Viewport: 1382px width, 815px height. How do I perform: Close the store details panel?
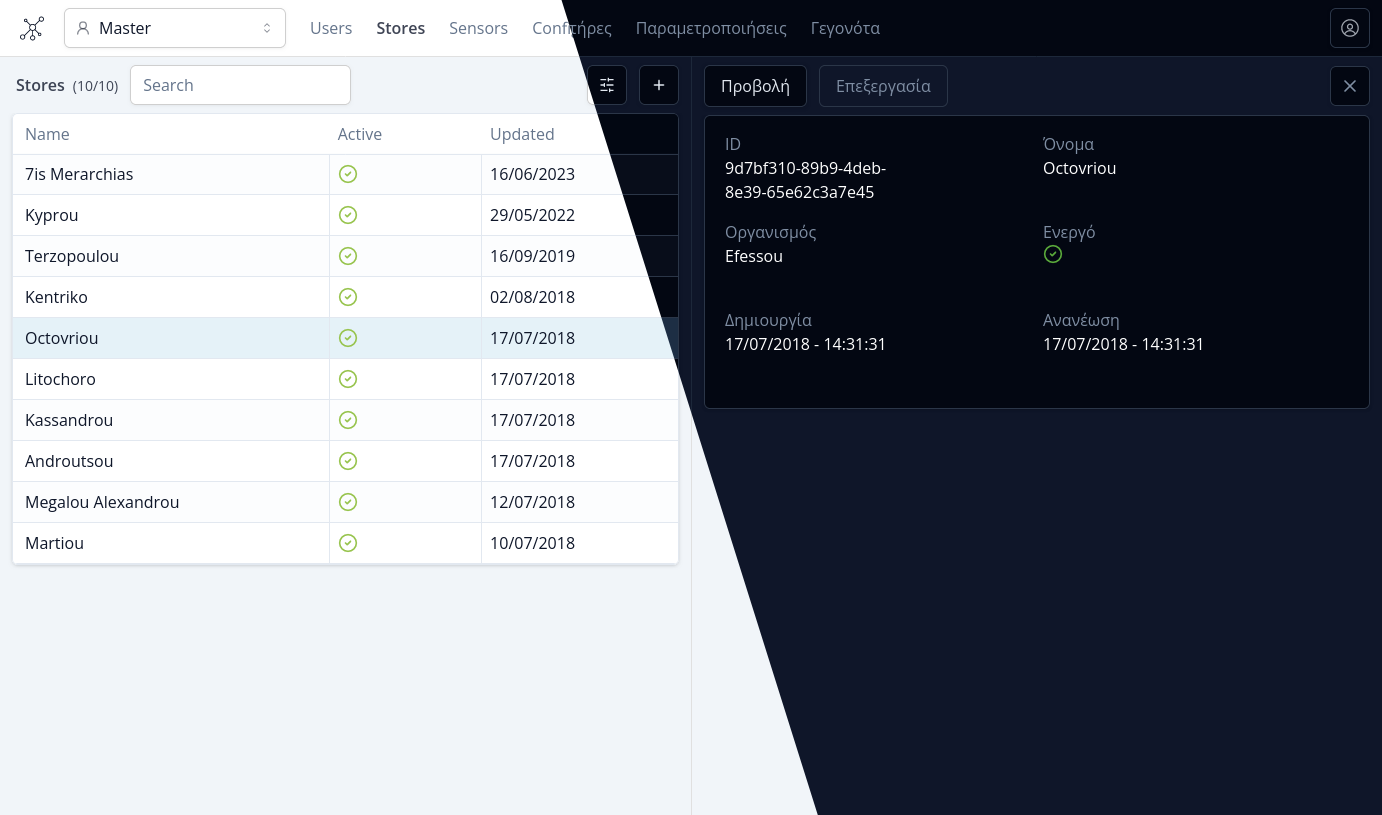(x=1349, y=86)
